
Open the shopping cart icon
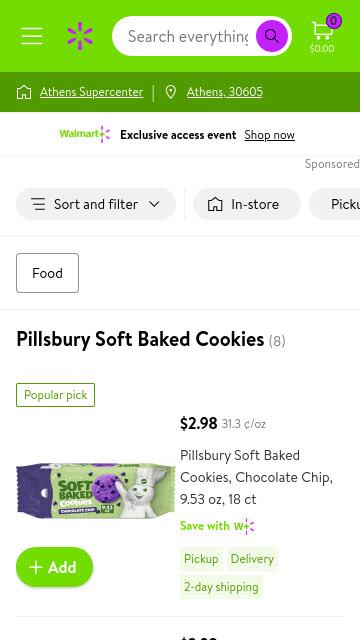pyautogui.click(x=324, y=35)
